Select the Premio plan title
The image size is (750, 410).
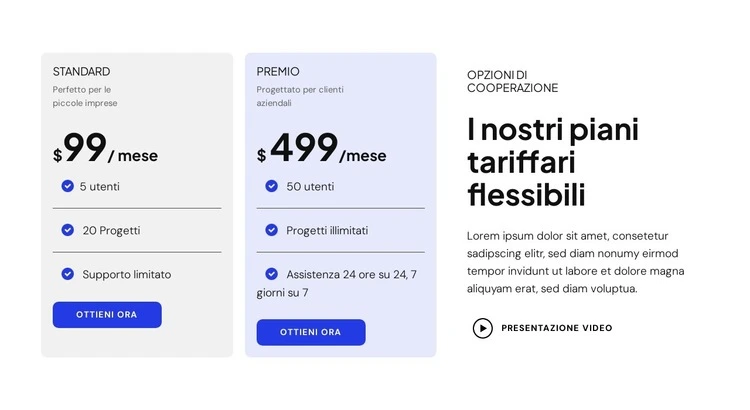coord(278,72)
